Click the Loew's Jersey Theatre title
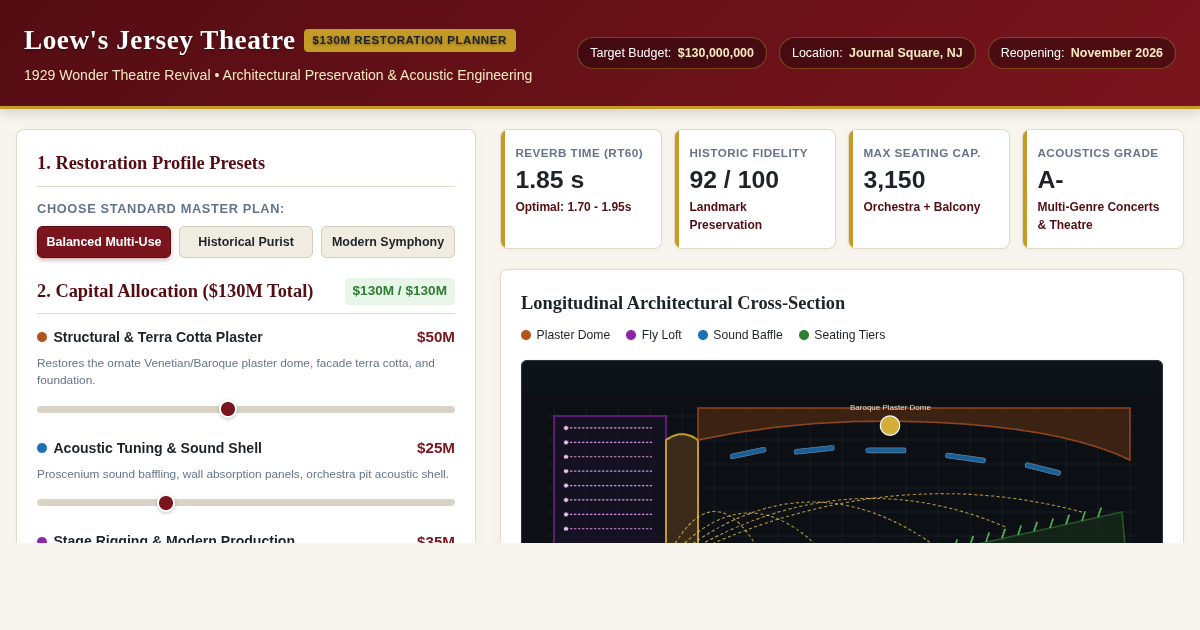Screen dimensions: 1200x630 tap(160, 40)
